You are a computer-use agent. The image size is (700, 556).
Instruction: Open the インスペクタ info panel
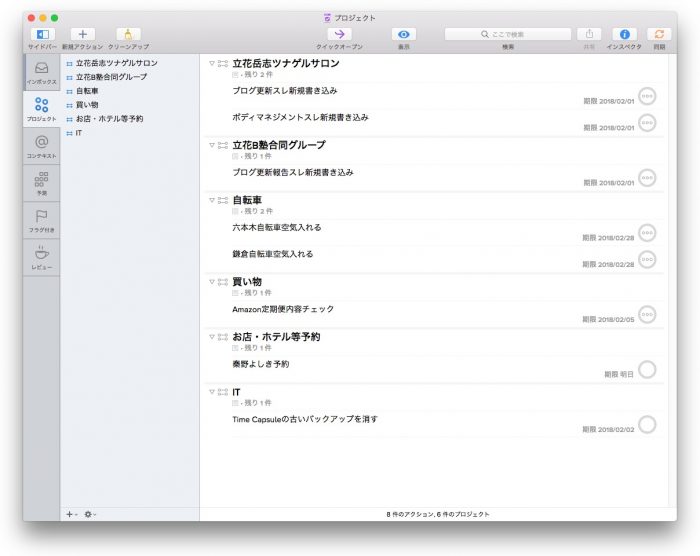(x=624, y=34)
